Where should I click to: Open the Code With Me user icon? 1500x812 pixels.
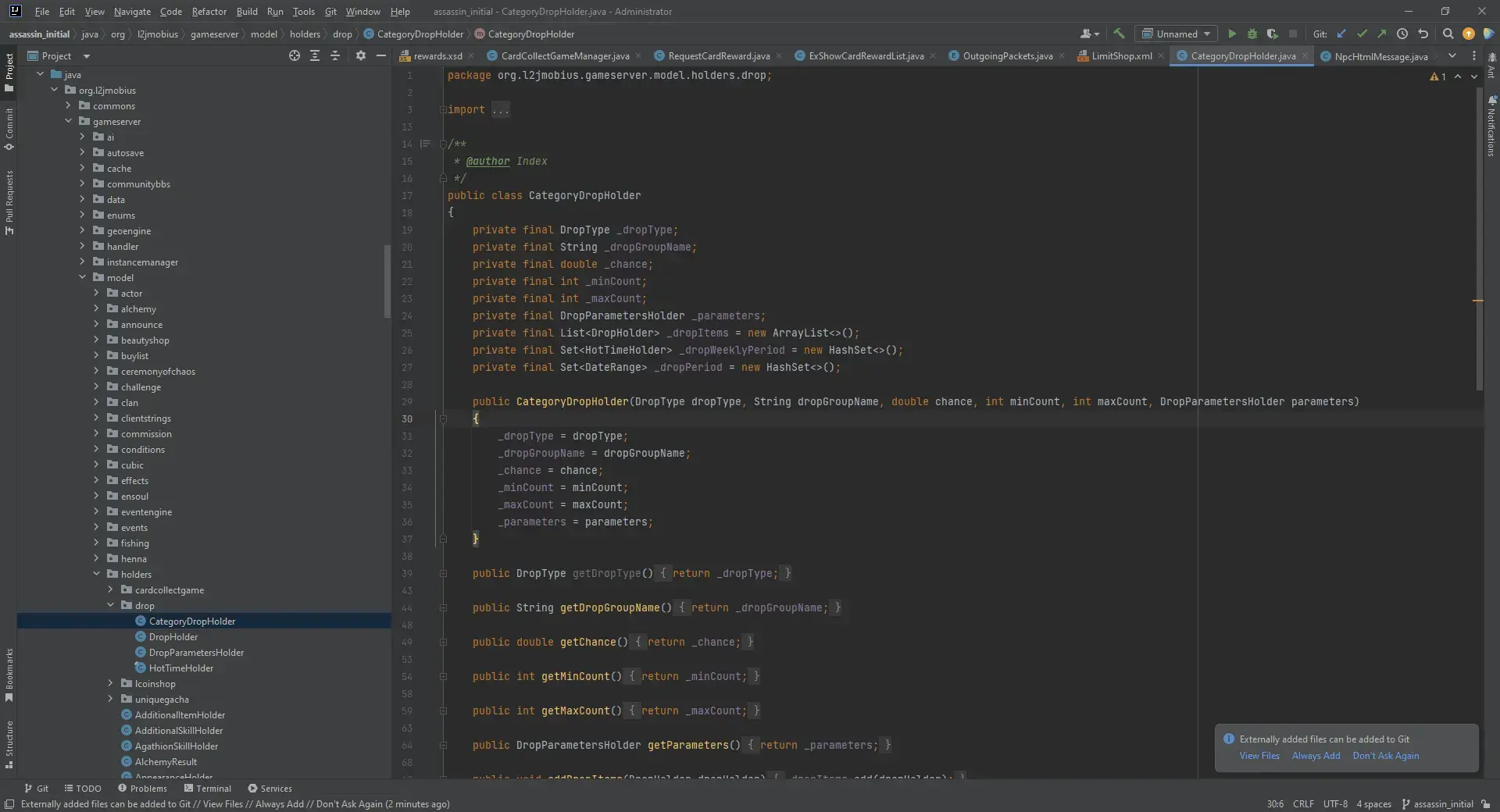pos(1089,34)
